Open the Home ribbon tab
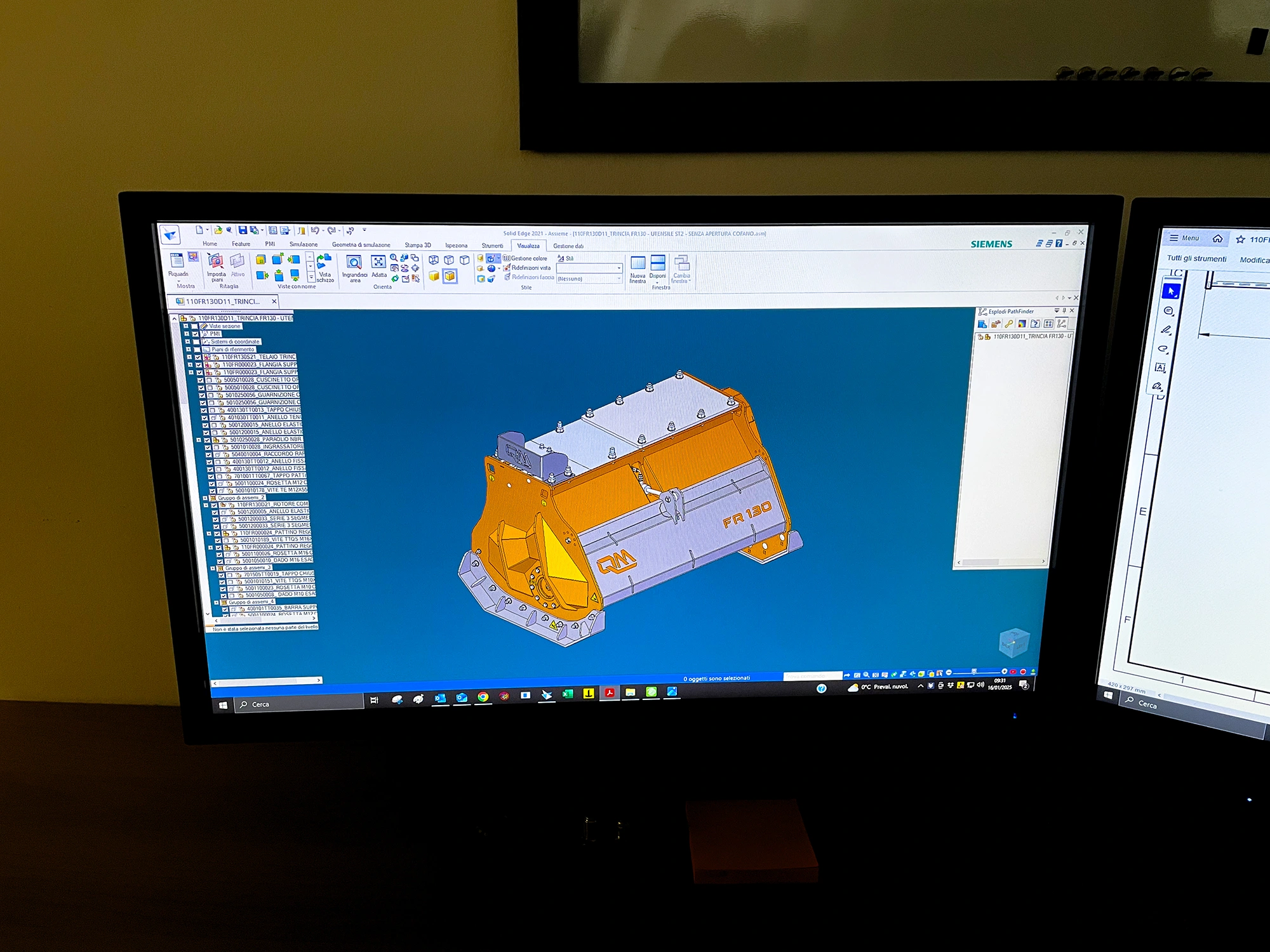 tap(210, 244)
